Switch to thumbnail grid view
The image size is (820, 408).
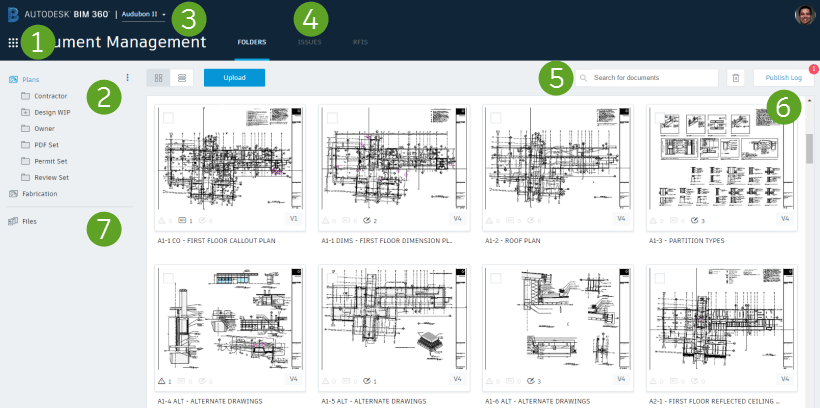[158, 78]
